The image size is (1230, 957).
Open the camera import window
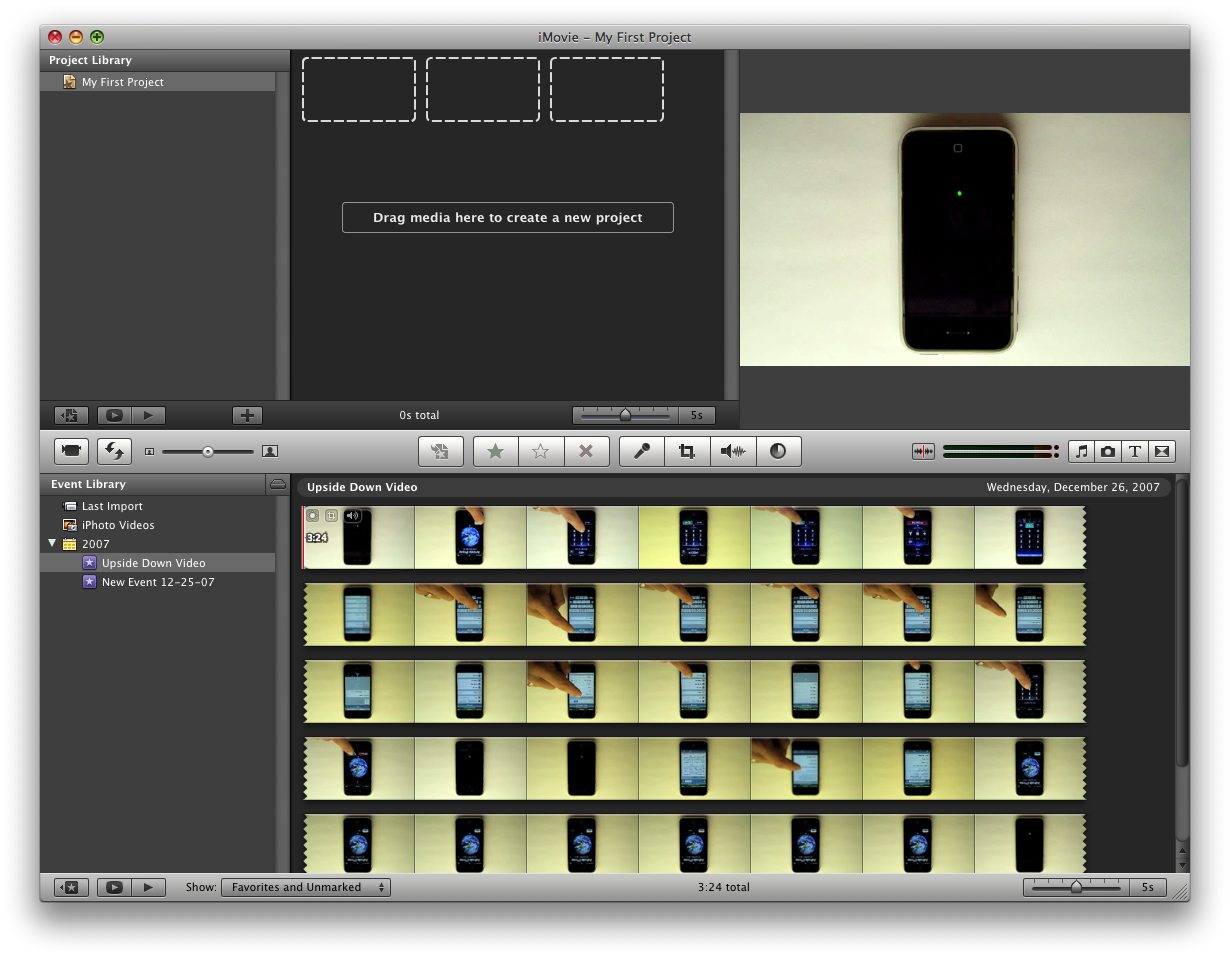71,451
